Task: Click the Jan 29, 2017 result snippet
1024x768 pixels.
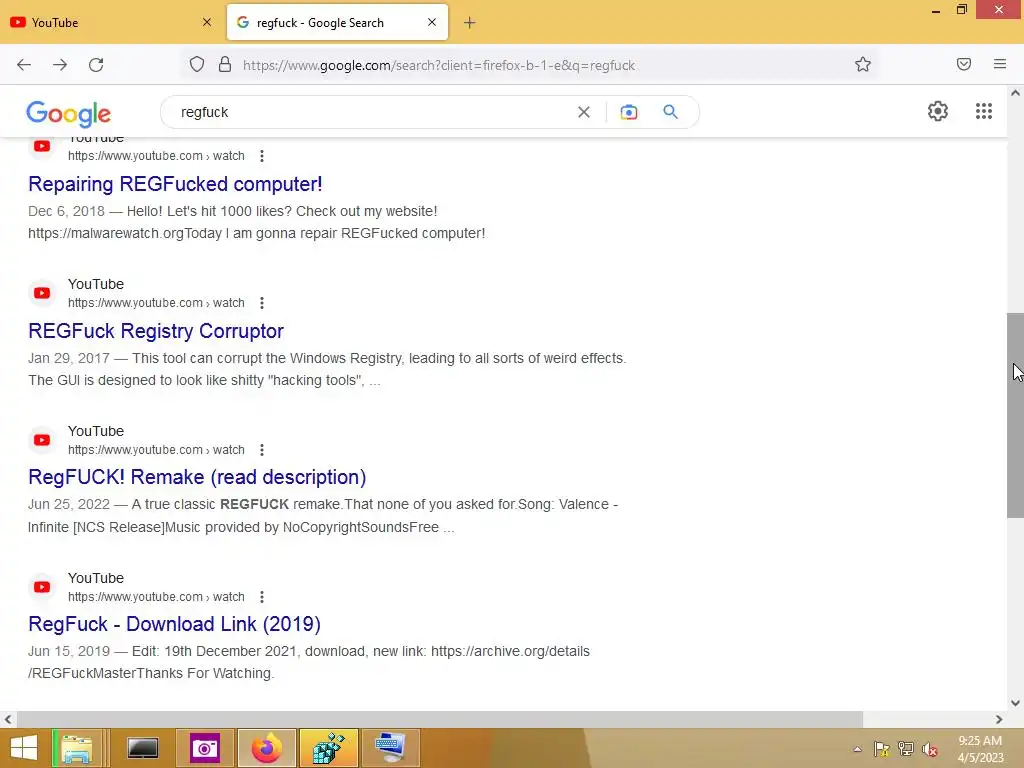Action: click(x=327, y=369)
